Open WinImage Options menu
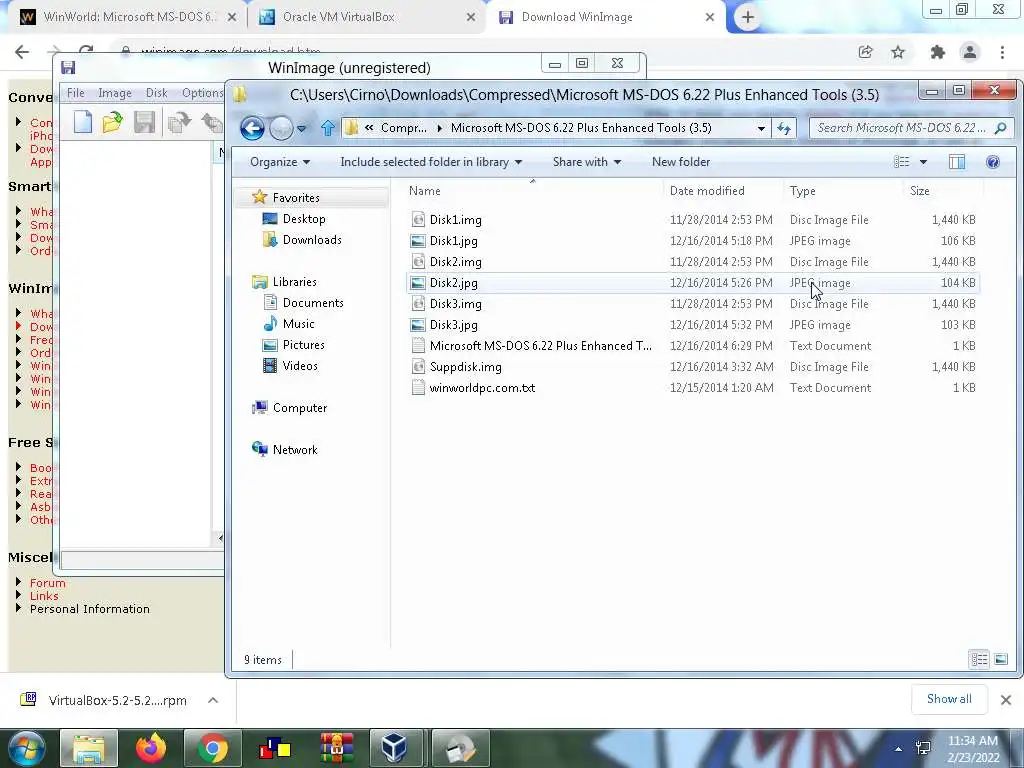 pyautogui.click(x=202, y=93)
